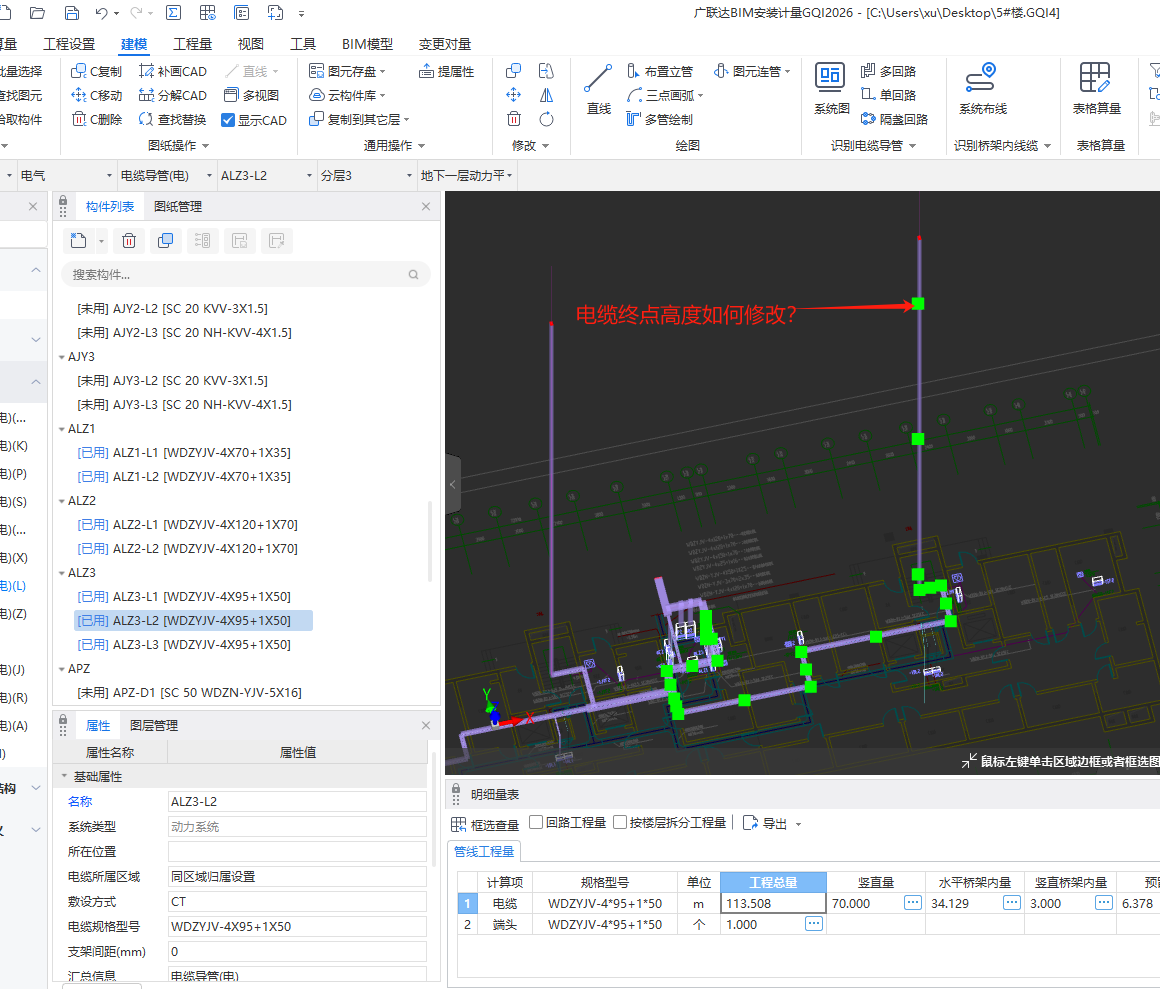Open the 变更对量 ribbon tab
This screenshot has width=1160, height=989.
click(445, 44)
